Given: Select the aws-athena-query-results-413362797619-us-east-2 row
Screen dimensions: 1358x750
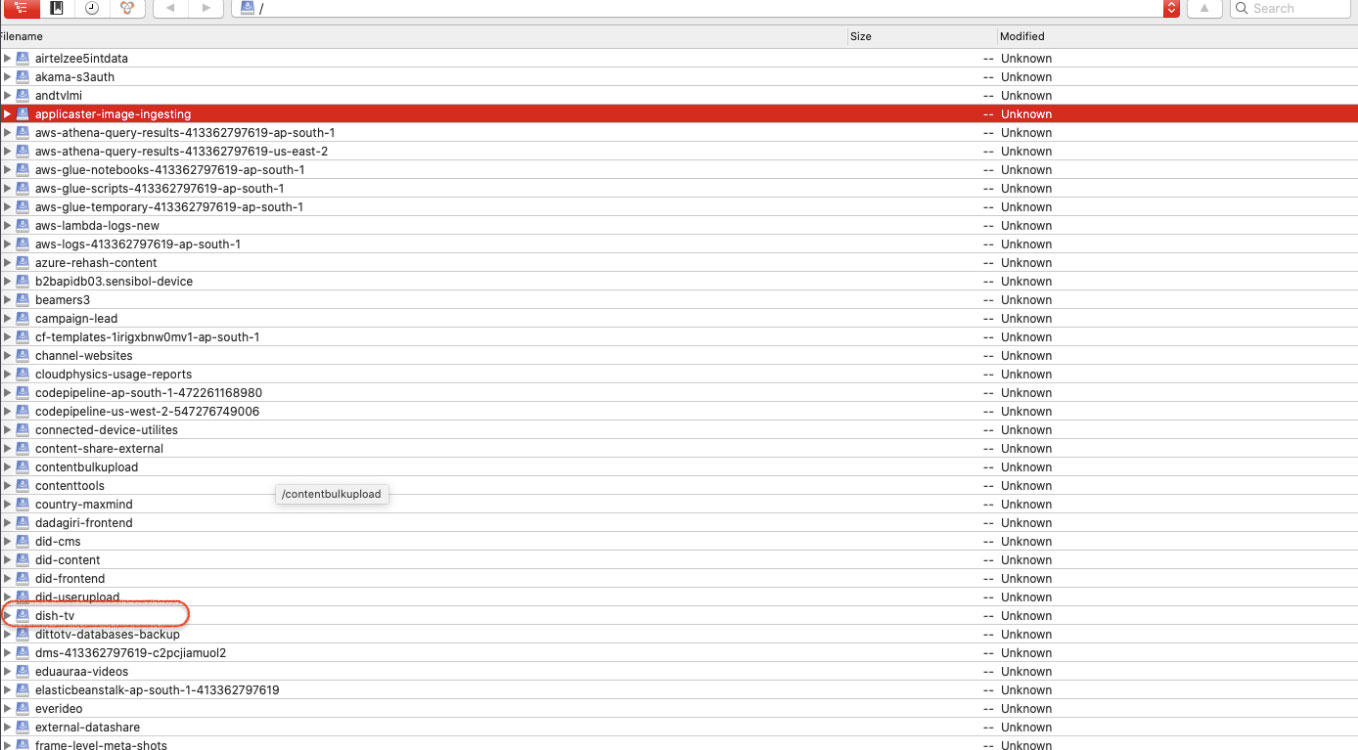Looking at the screenshot, I should [x=679, y=151].
